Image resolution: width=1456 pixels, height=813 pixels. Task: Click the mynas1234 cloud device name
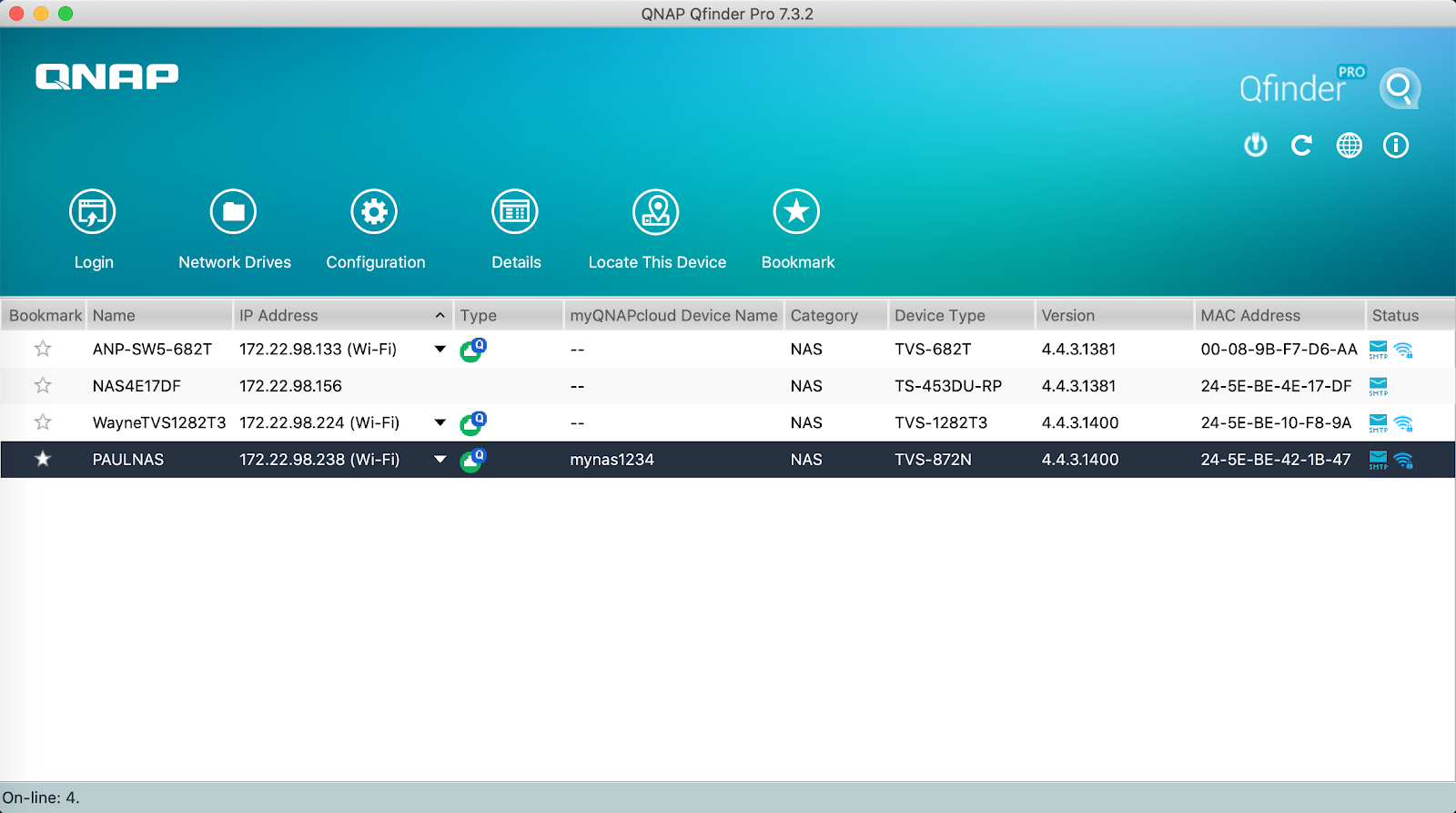coord(612,460)
